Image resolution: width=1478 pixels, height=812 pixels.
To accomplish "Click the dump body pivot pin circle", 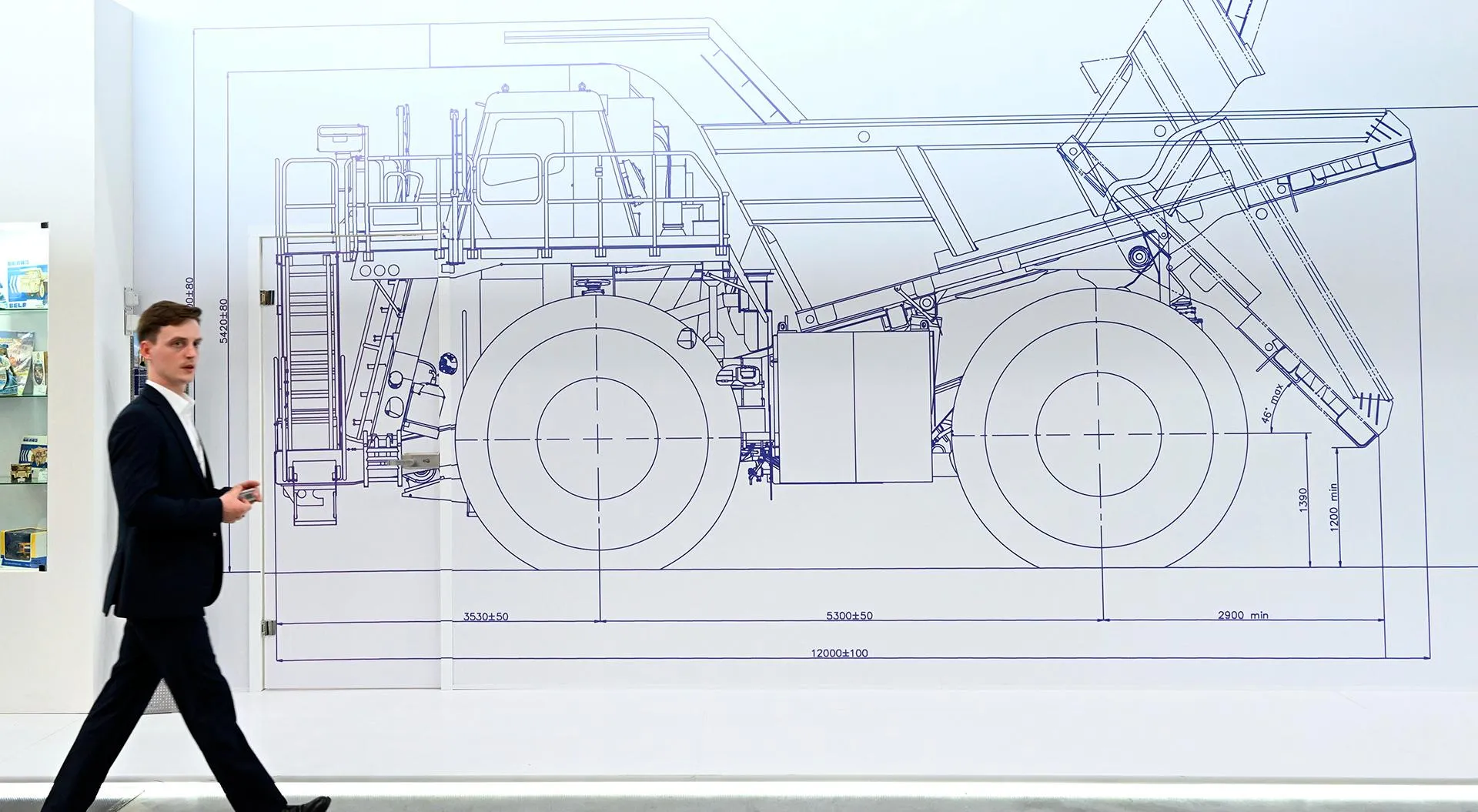I will click(x=1137, y=256).
